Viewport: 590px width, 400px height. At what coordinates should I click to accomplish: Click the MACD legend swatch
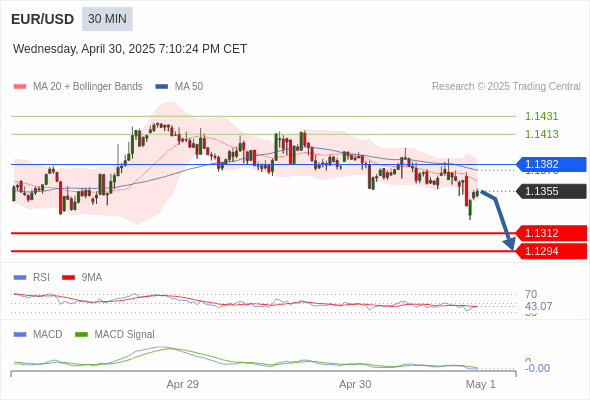(x=20, y=335)
